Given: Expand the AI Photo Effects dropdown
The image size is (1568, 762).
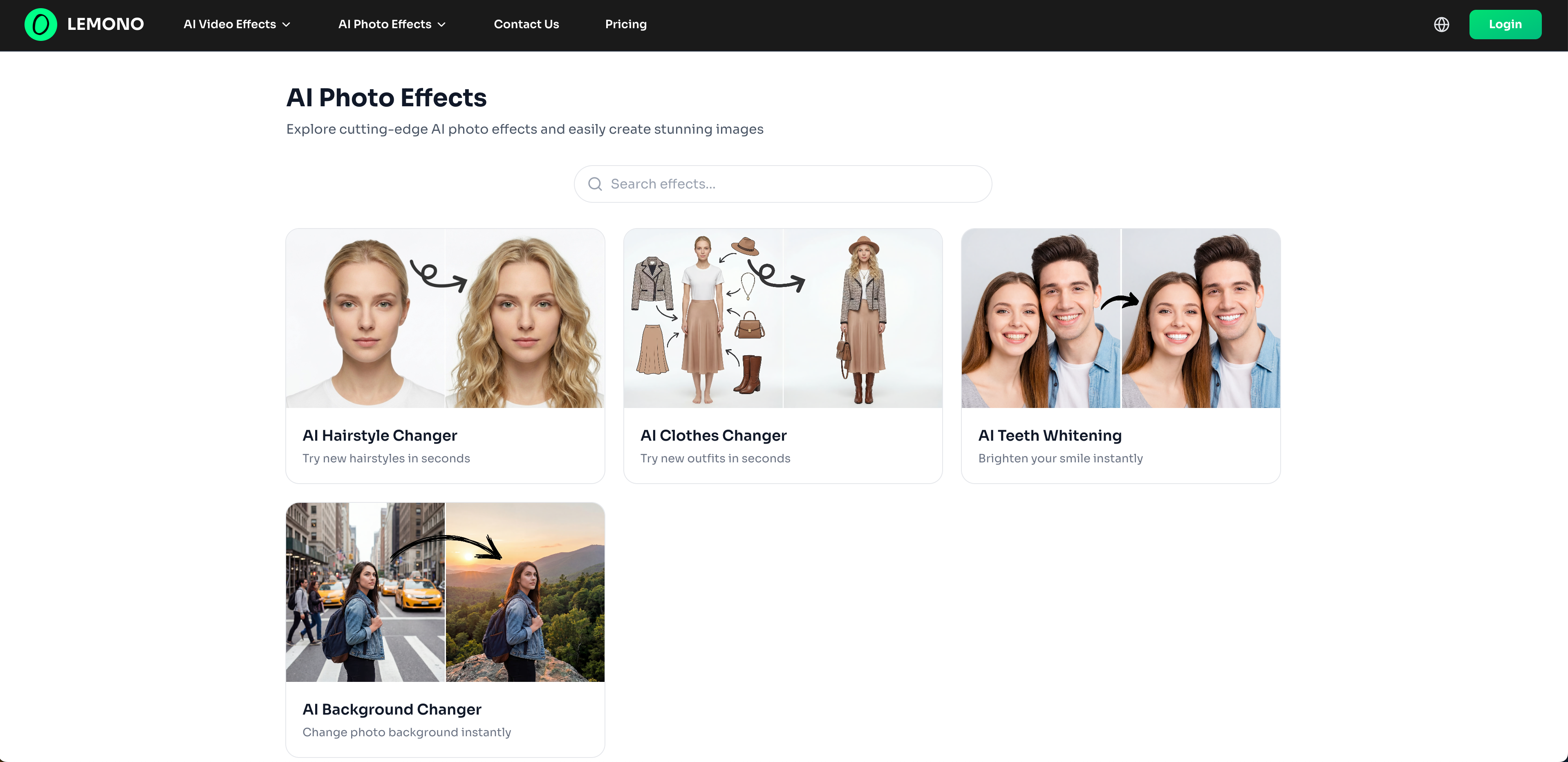Looking at the screenshot, I should coord(386,25).
